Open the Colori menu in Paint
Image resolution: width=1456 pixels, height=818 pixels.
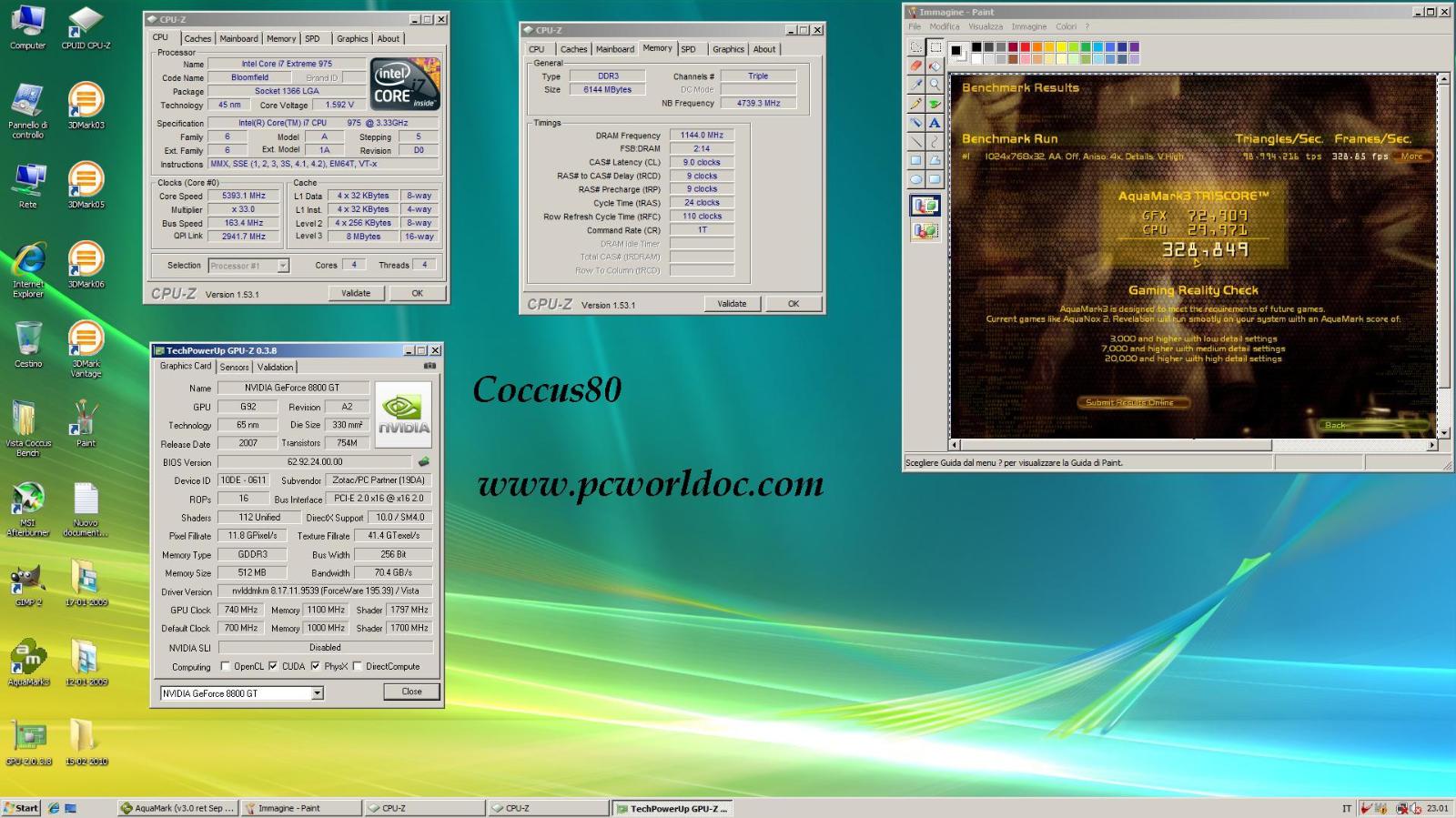pyautogui.click(x=1066, y=26)
